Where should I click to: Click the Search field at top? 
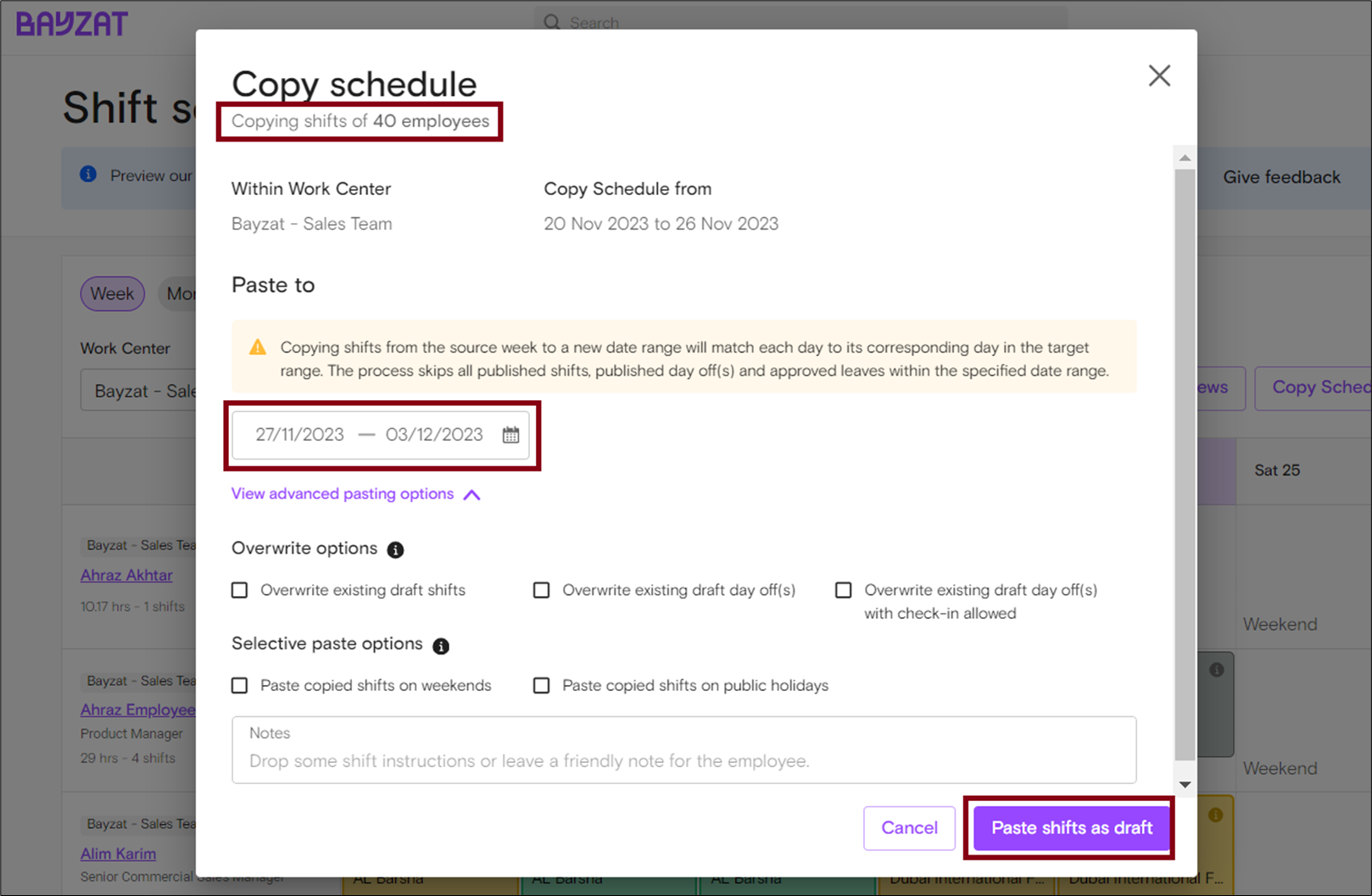[800, 22]
